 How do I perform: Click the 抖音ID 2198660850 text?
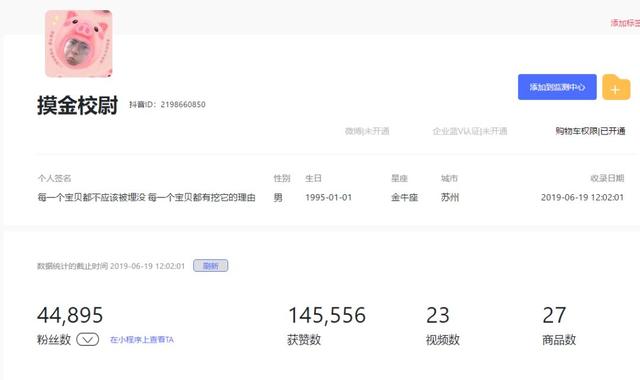click(x=167, y=104)
